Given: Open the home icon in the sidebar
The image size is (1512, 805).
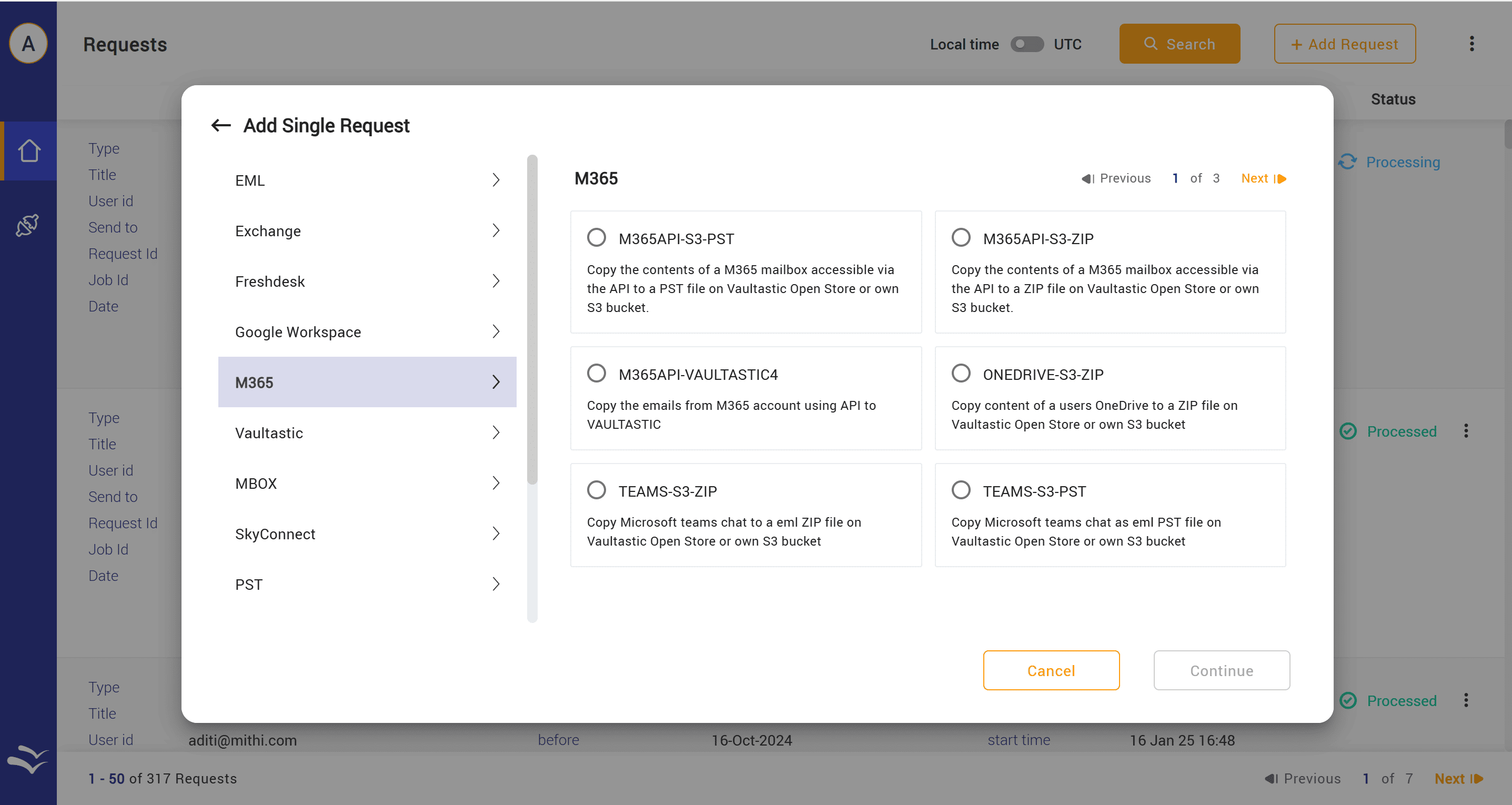Looking at the screenshot, I should click(x=29, y=151).
